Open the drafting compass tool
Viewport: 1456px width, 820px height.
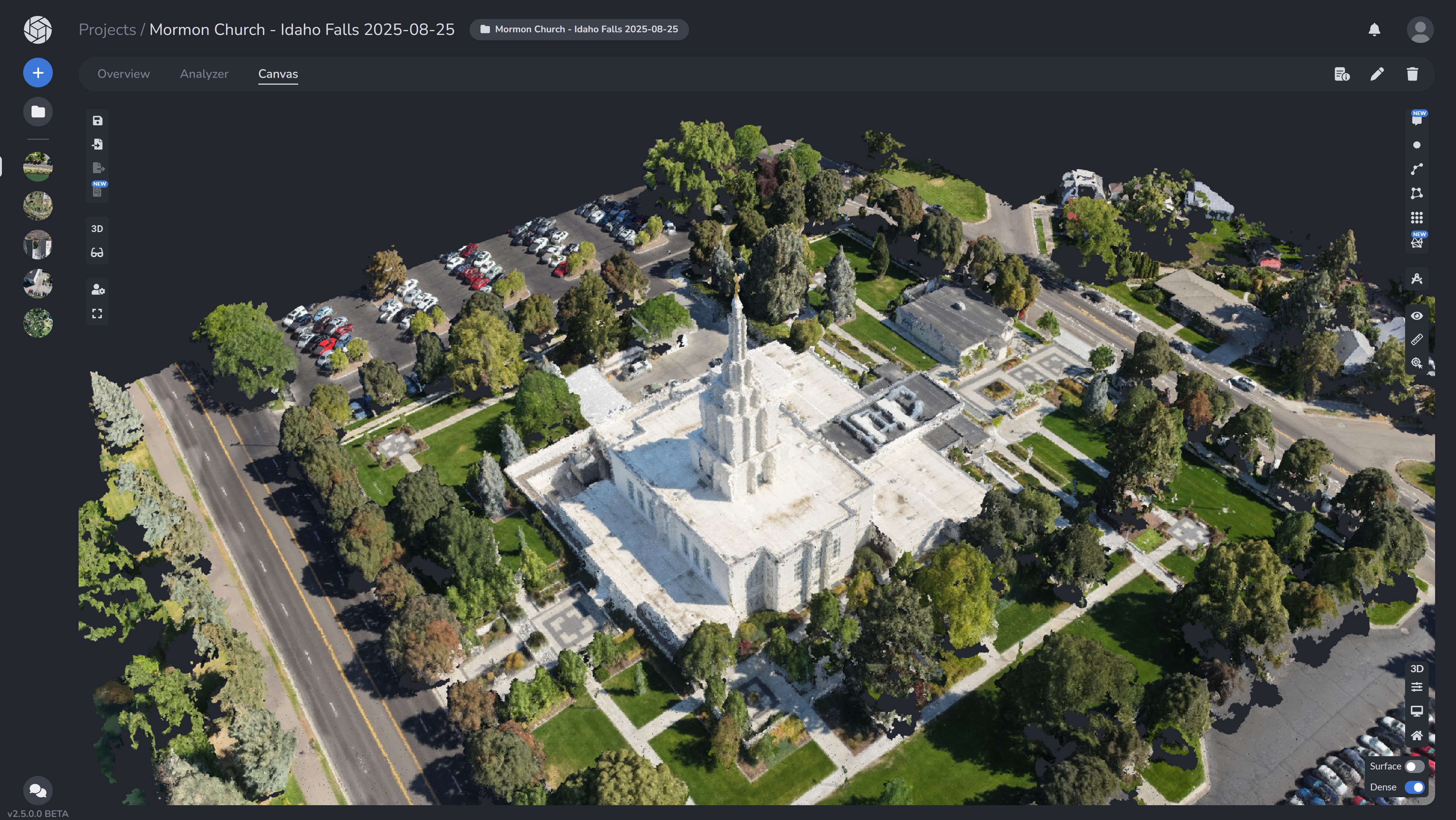point(1416,279)
